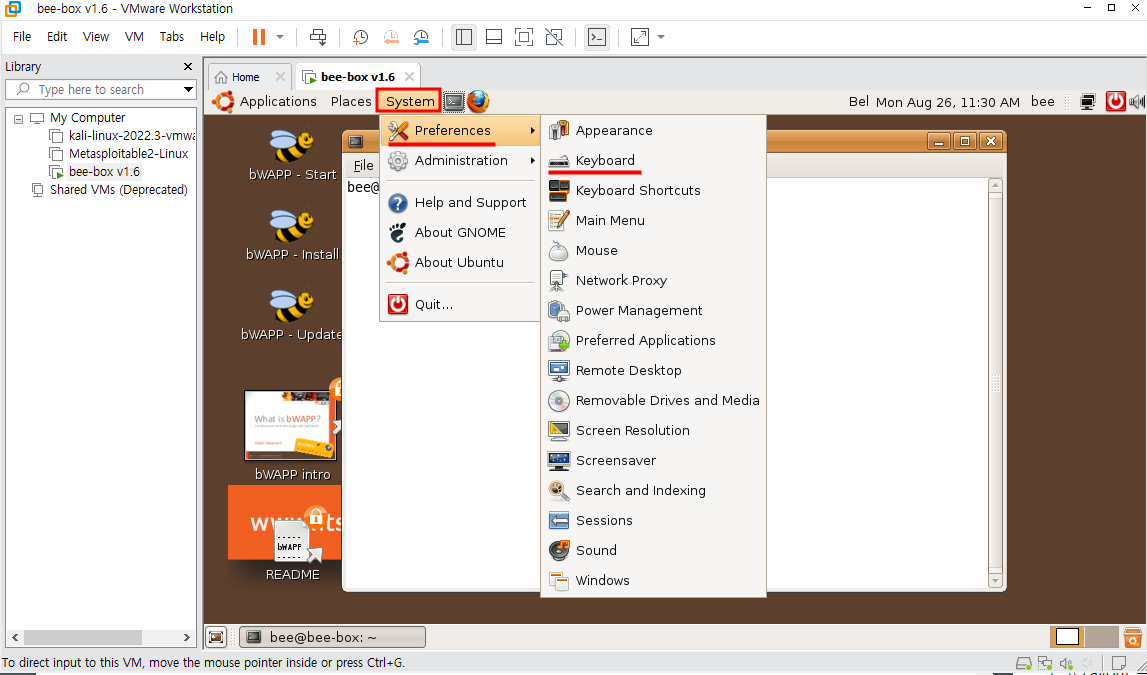Open the power options dropdown beside pause
This screenshot has height=675, width=1147.
pyautogui.click(x=280, y=37)
